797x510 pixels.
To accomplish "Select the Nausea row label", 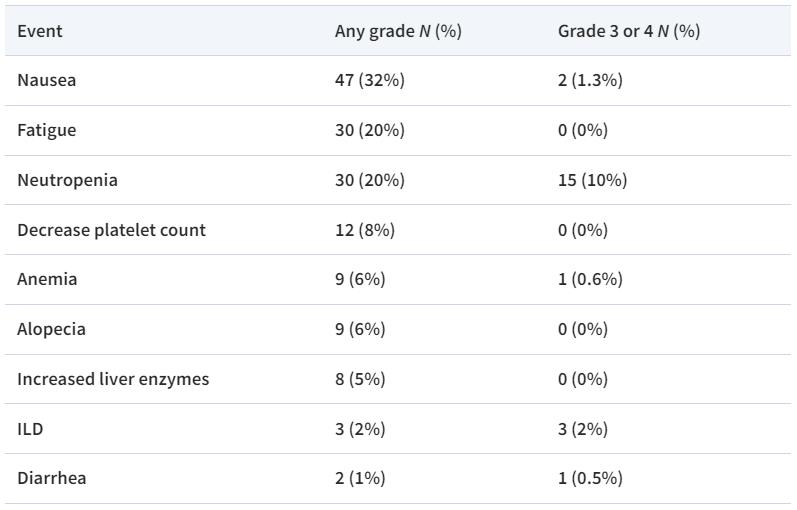I will (47, 80).
